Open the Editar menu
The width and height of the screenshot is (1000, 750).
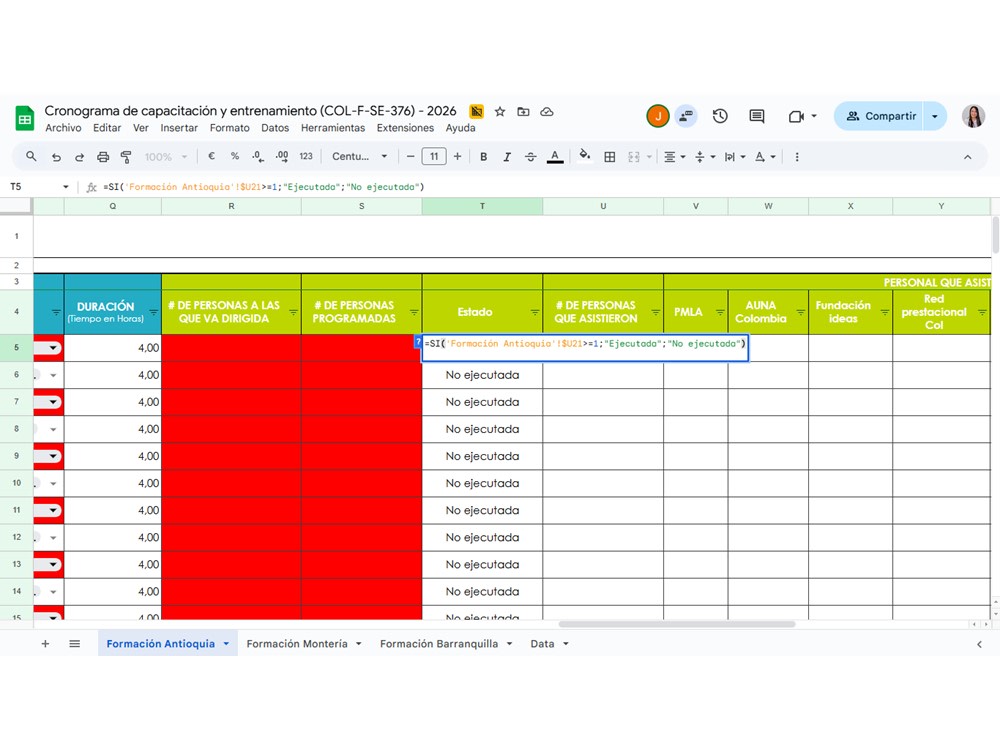pyautogui.click(x=107, y=128)
